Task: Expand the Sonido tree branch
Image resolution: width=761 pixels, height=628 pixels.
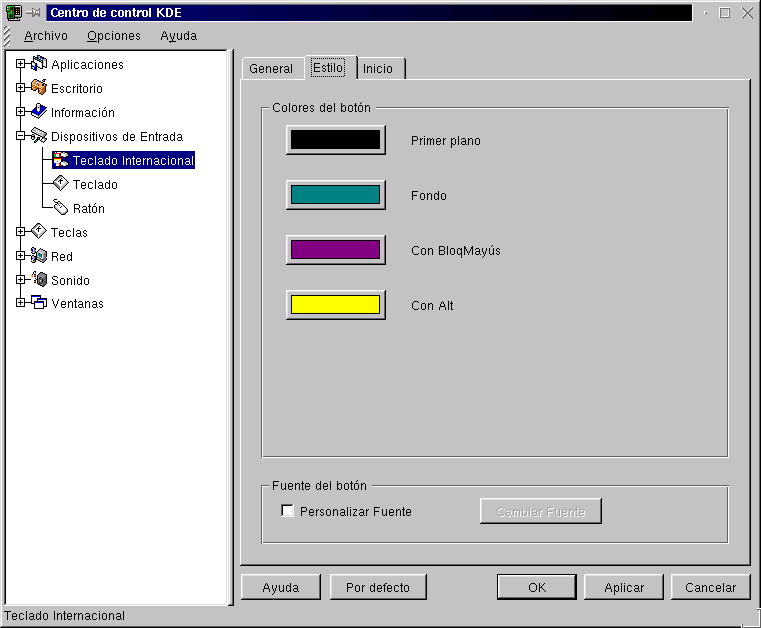Action: [20, 280]
